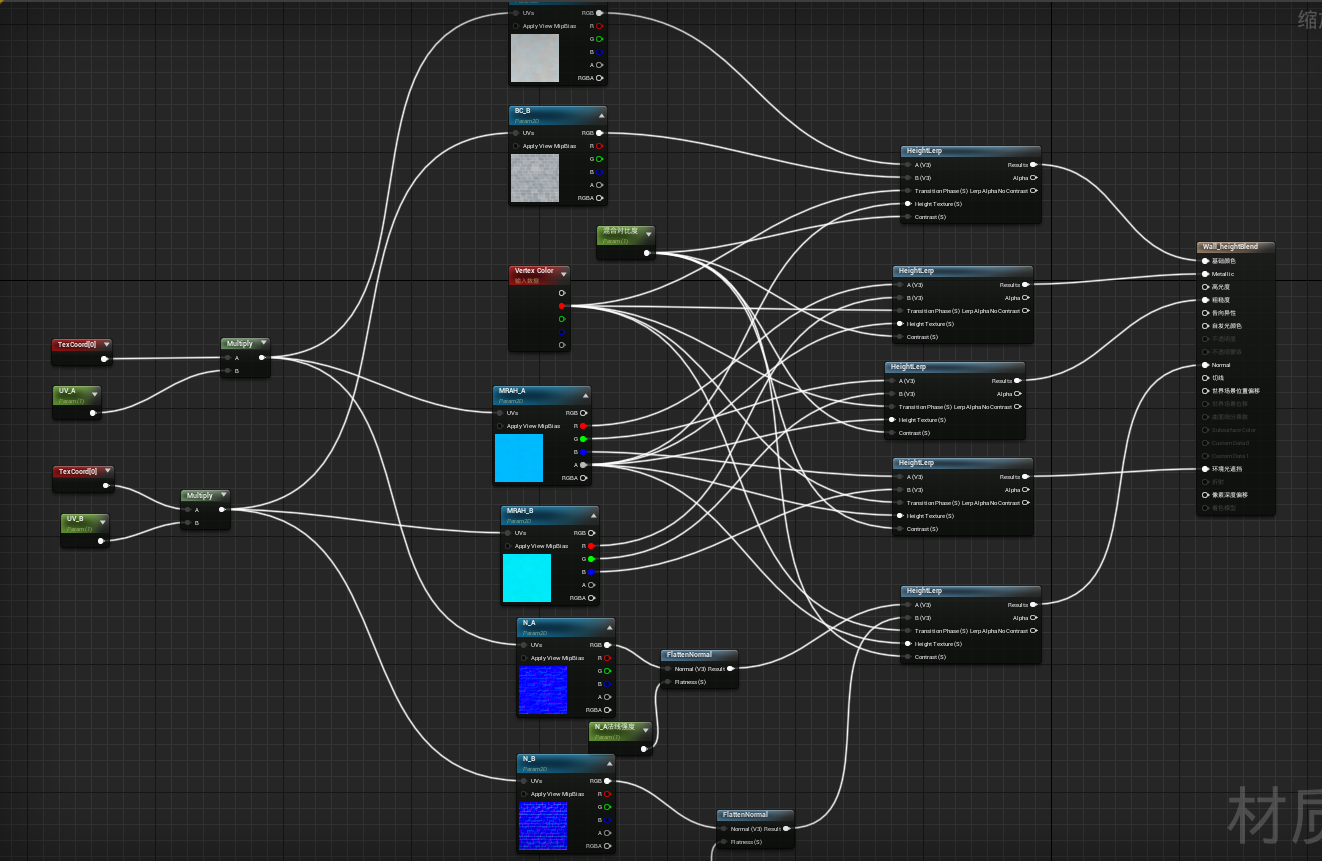Select the MRAH_A texture preview thumbnail

point(519,458)
